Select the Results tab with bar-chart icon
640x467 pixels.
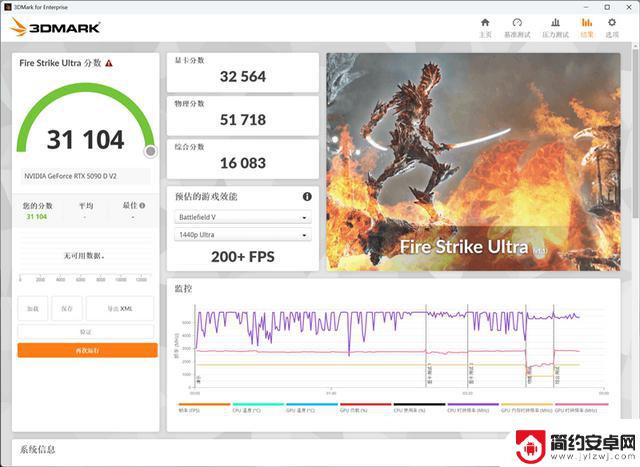[x=587, y=27]
